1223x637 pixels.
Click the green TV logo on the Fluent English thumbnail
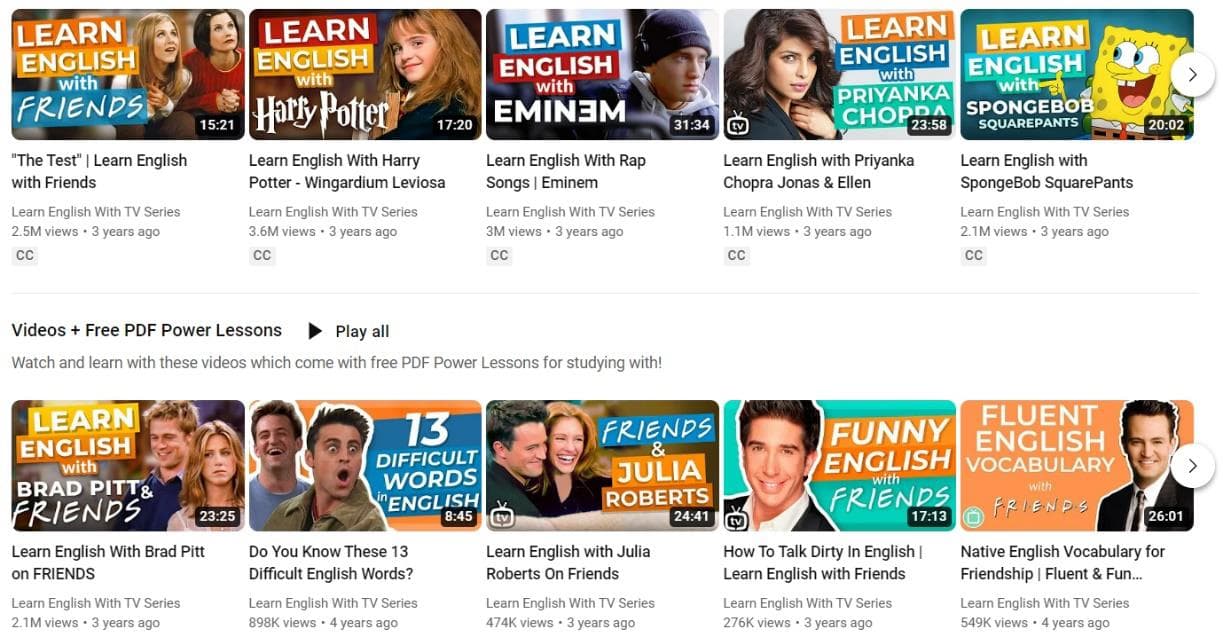(x=975, y=516)
